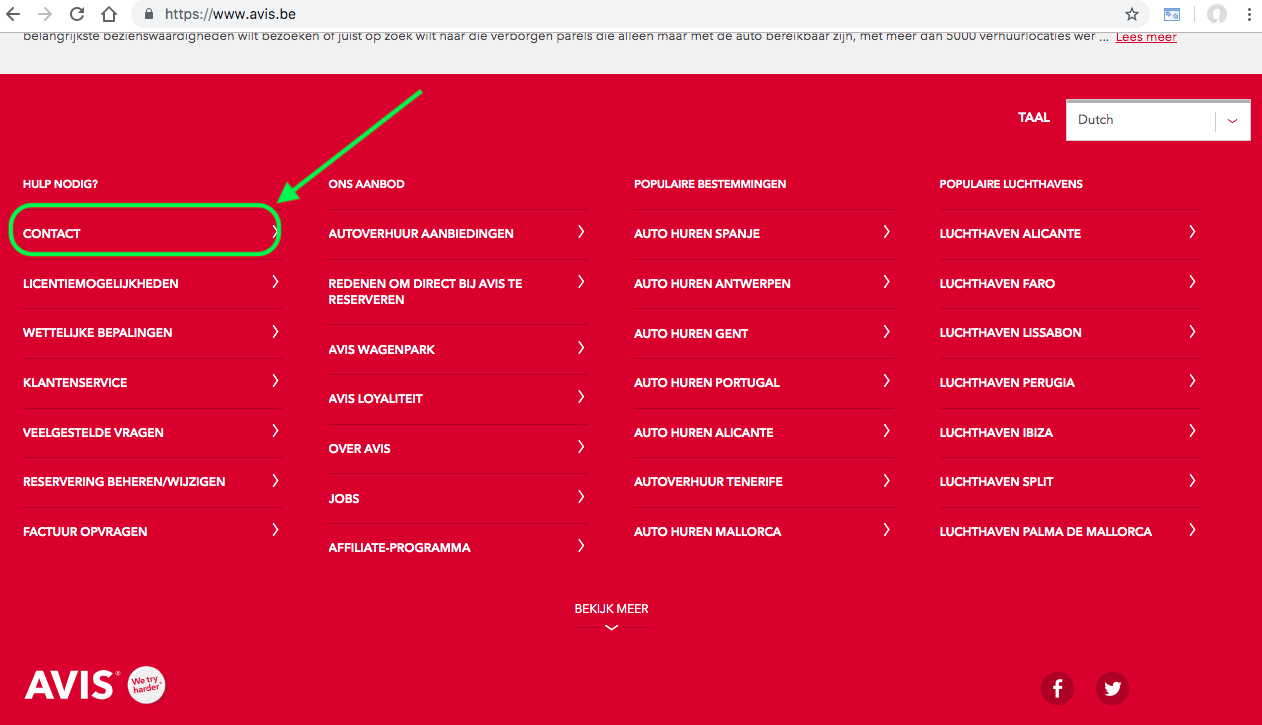Expand footer with Bekijk Meer

611,616
